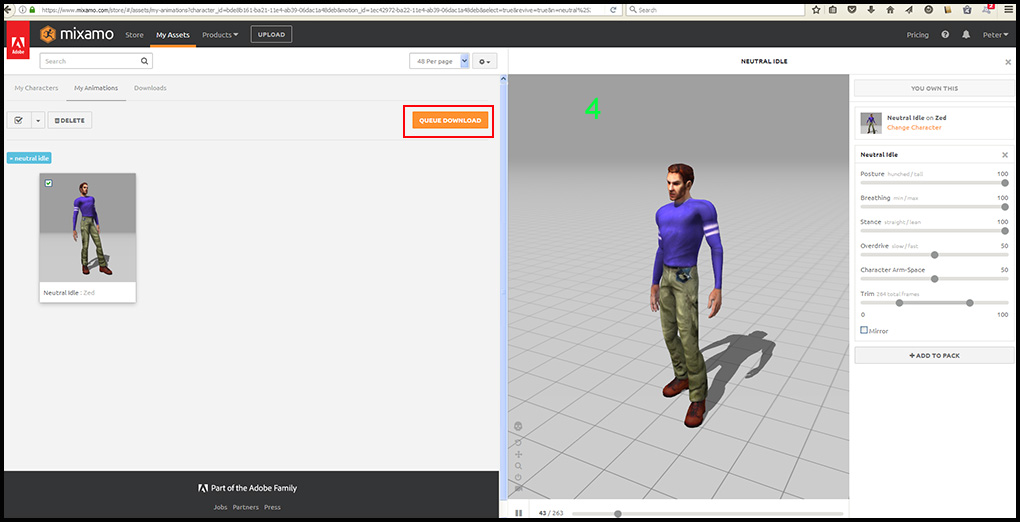Click the reset power icon in viewer

point(518,477)
